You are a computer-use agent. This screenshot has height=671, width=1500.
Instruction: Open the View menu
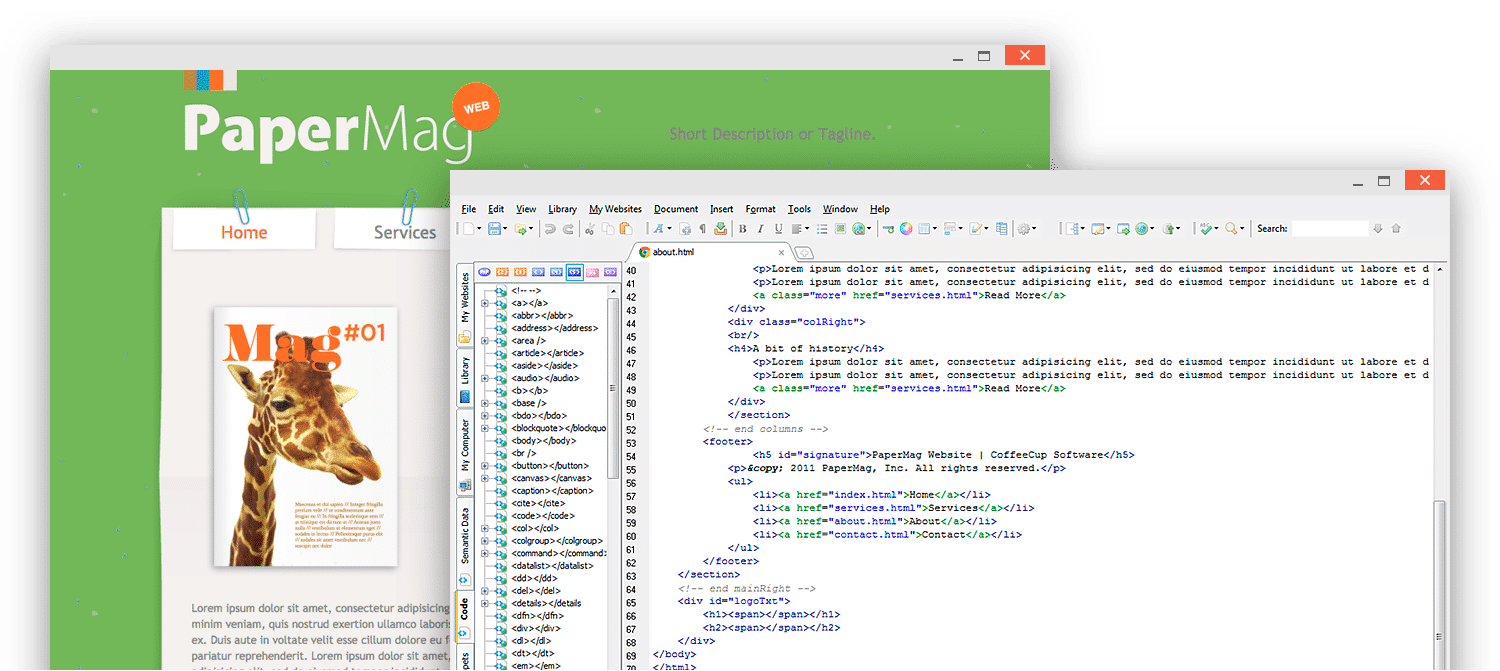[526, 209]
